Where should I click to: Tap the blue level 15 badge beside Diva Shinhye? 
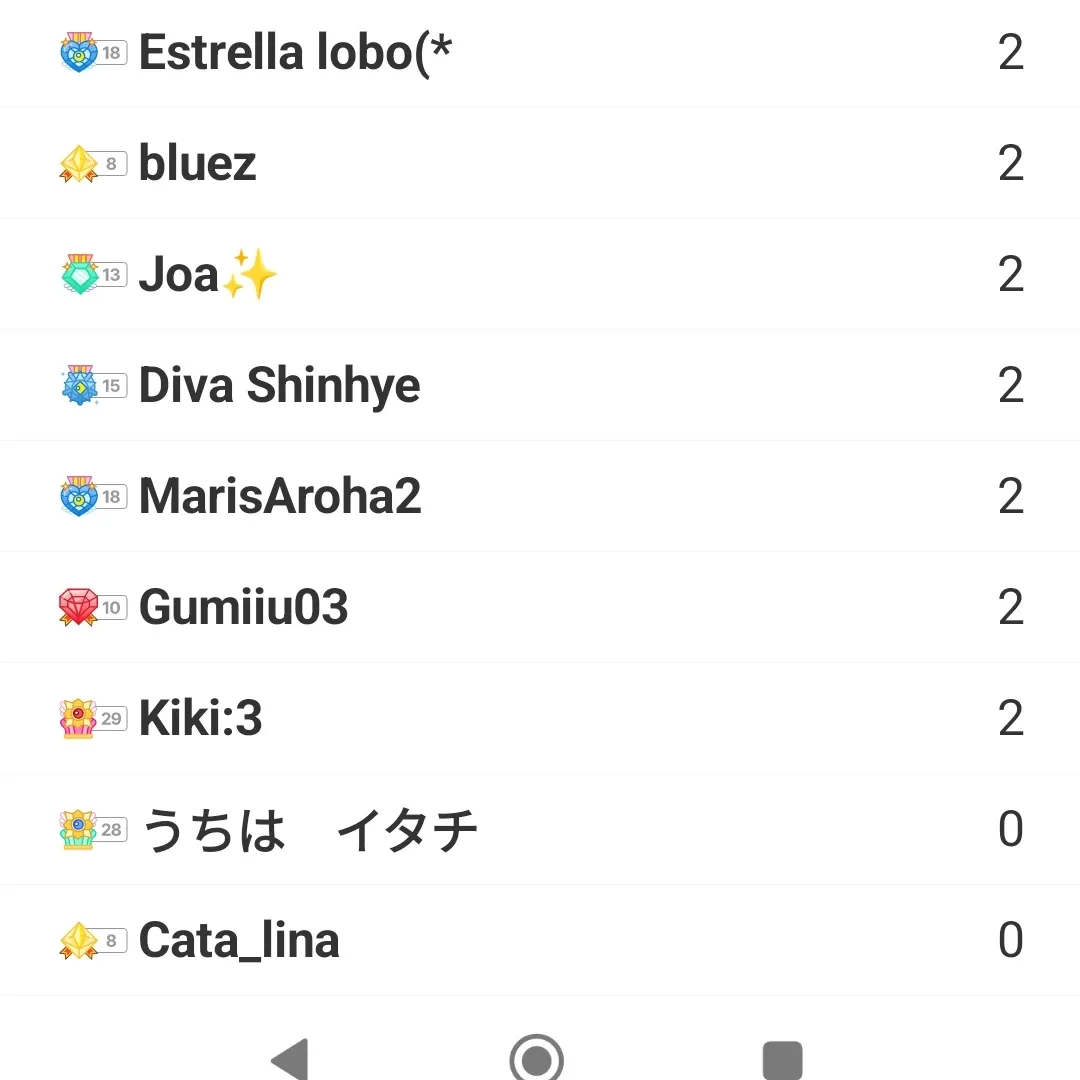point(92,386)
